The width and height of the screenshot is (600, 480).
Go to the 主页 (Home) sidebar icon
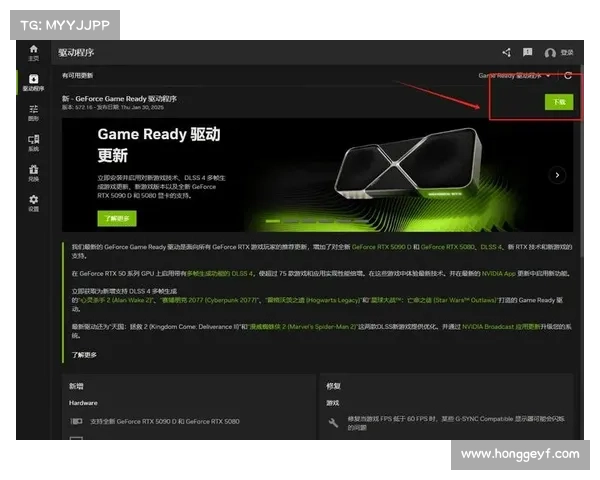pos(34,53)
